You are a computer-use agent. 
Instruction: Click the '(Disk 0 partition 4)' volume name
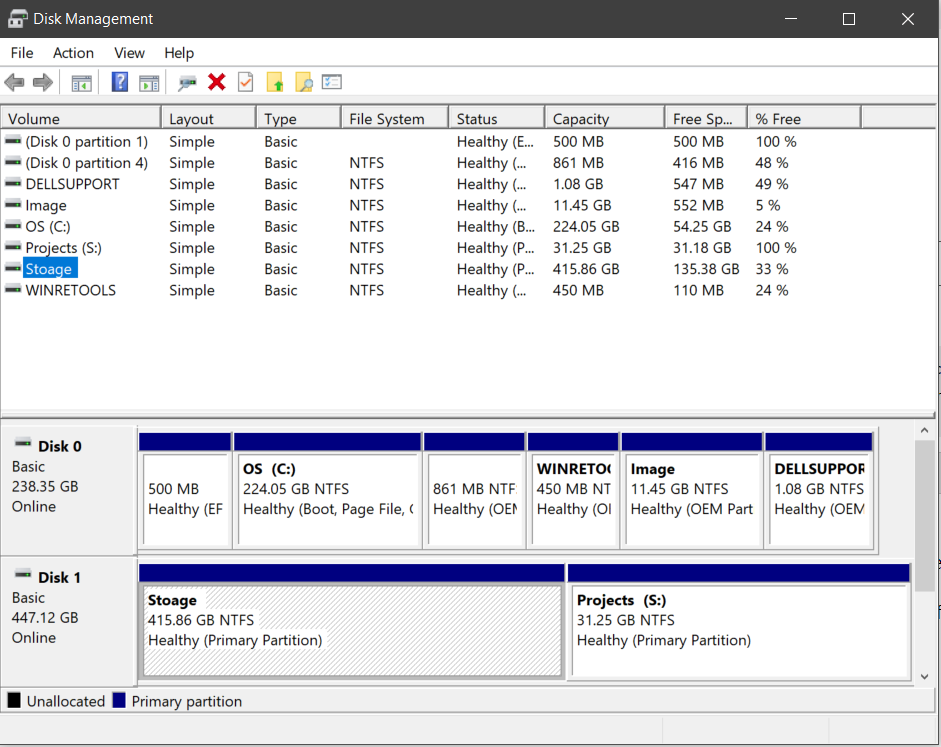[86, 163]
